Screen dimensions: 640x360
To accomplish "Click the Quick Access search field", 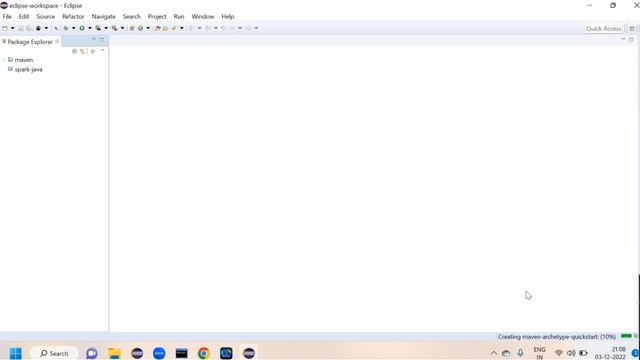I will point(604,28).
